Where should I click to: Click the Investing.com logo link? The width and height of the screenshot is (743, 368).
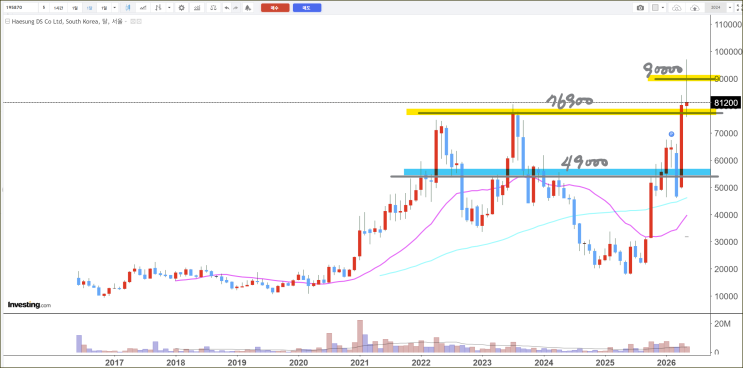[x=29, y=305]
